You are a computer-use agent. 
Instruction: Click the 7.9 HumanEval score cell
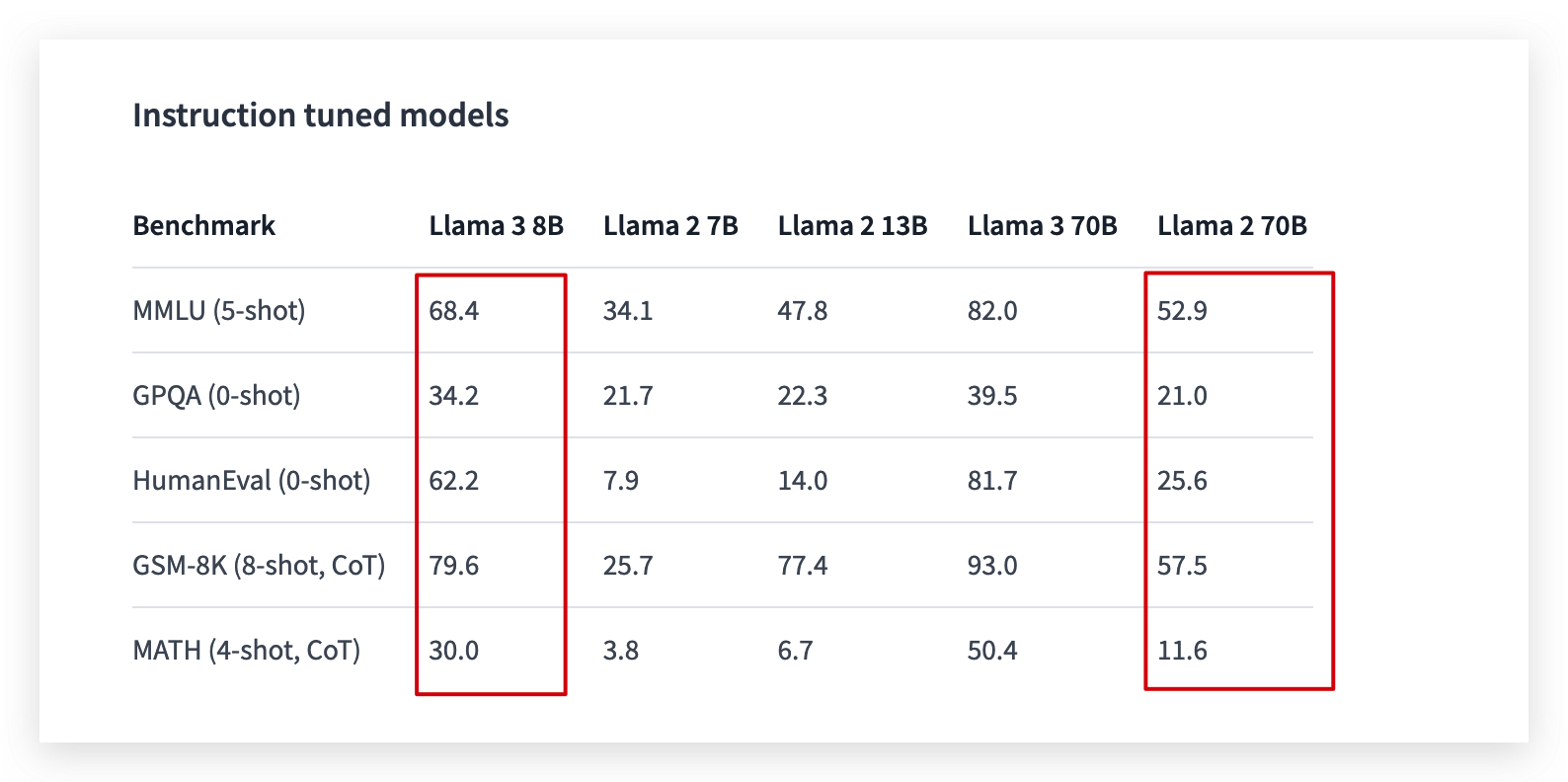point(621,481)
